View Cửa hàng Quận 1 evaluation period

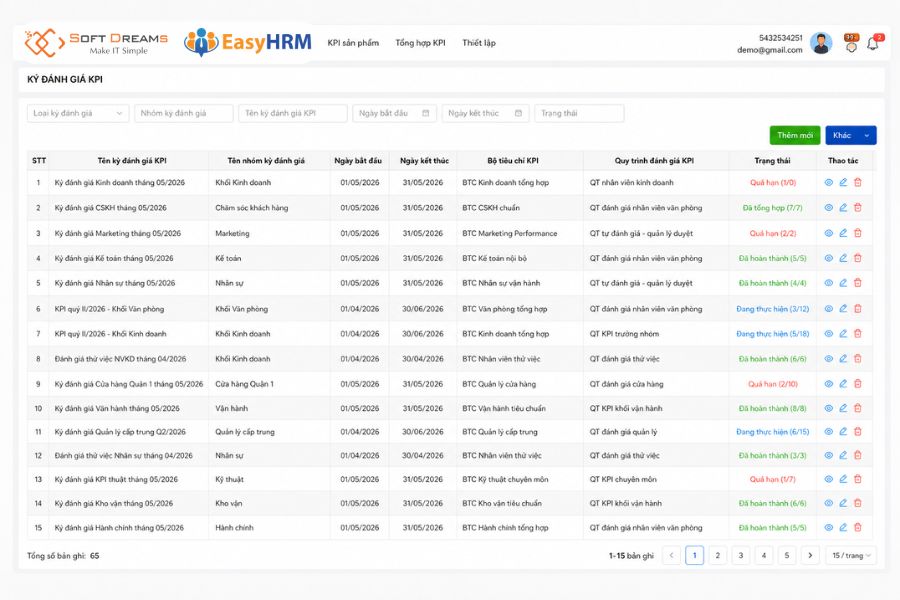coord(828,384)
